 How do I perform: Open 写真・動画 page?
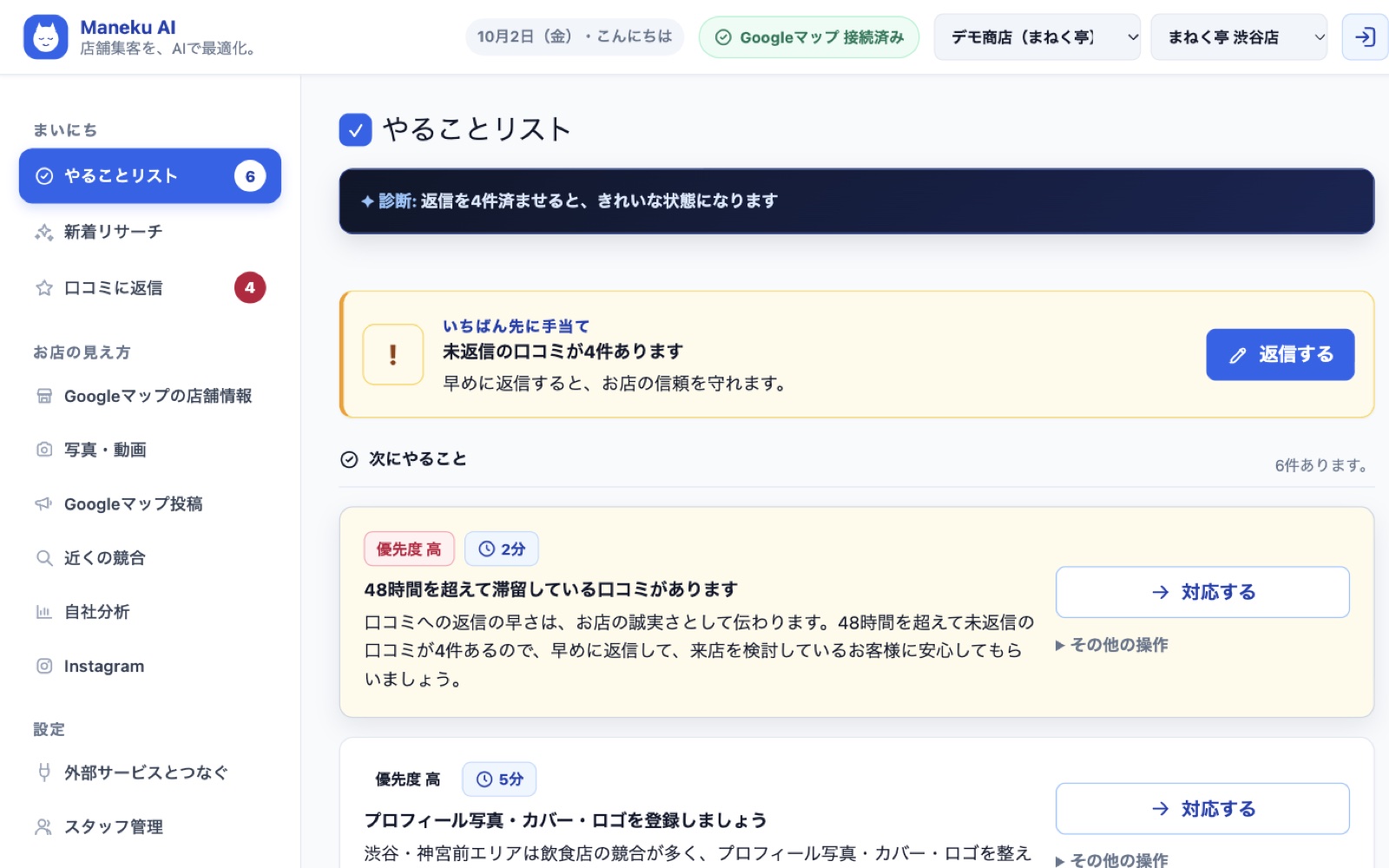coord(150,450)
